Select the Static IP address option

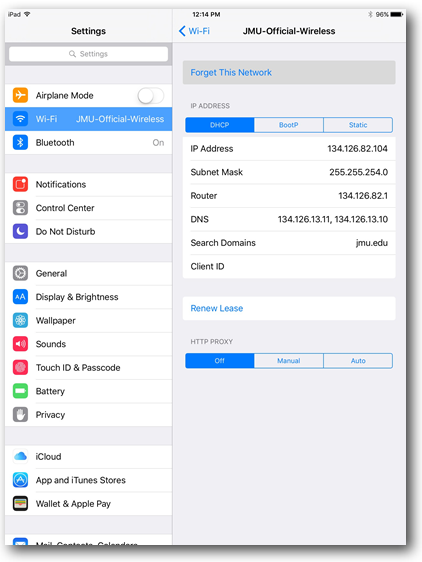tap(358, 125)
